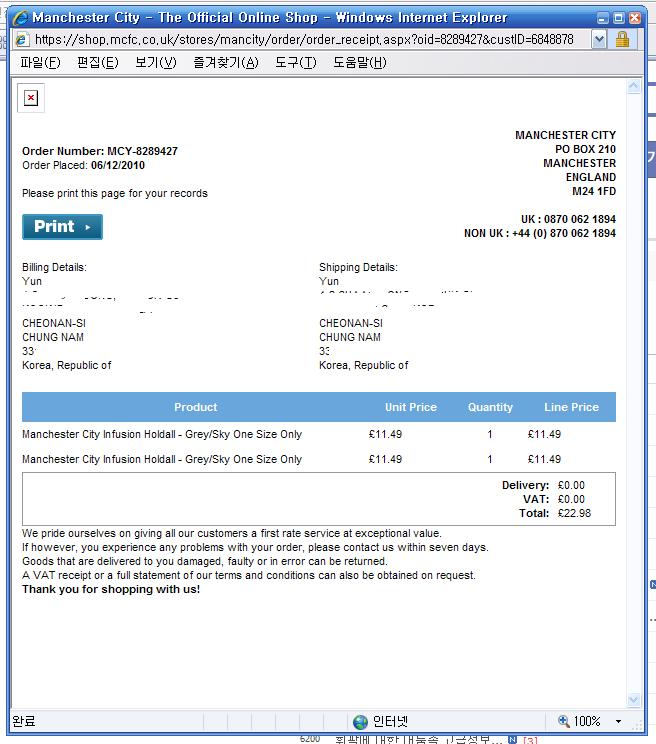Viewport: 656px width, 744px height.
Task: Minimize the Internet Explorer window
Action: pos(603,18)
